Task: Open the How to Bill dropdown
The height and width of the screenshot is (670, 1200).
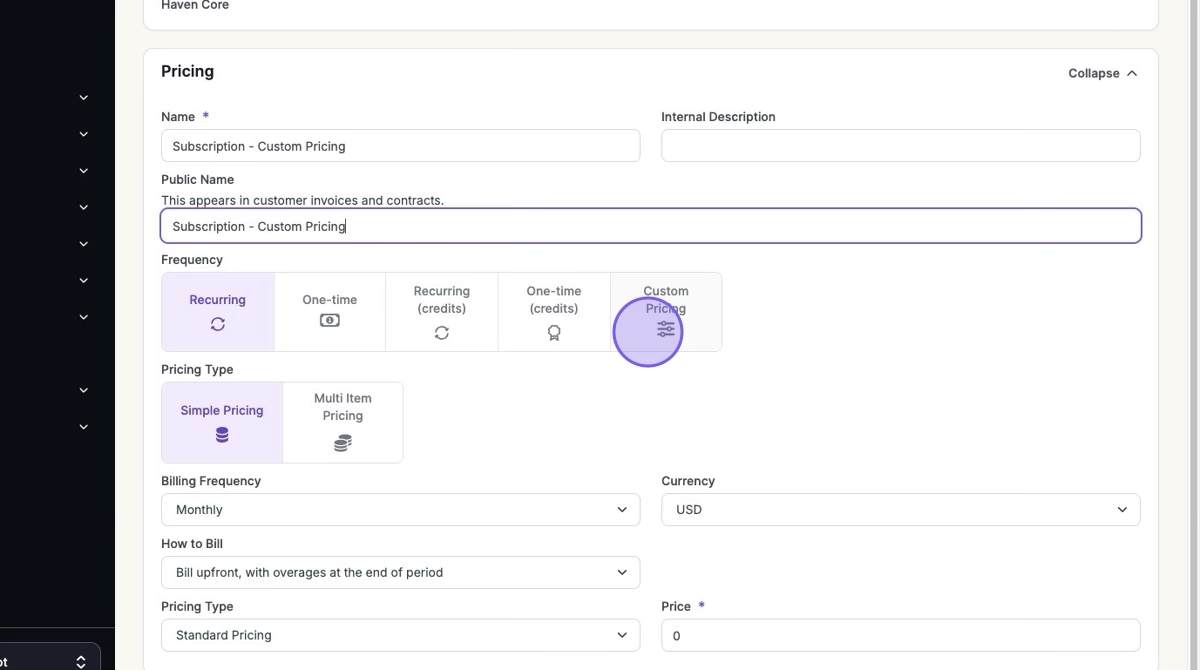Action: point(400,573)
